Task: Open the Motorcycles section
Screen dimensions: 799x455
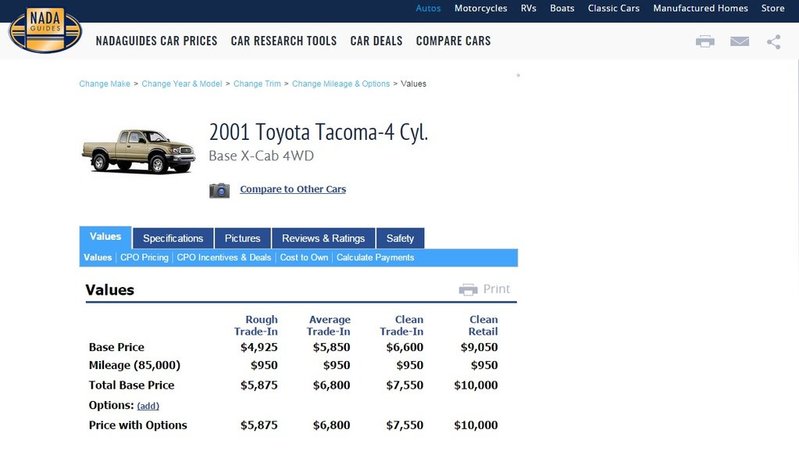Action: click(x=481, y=8)
